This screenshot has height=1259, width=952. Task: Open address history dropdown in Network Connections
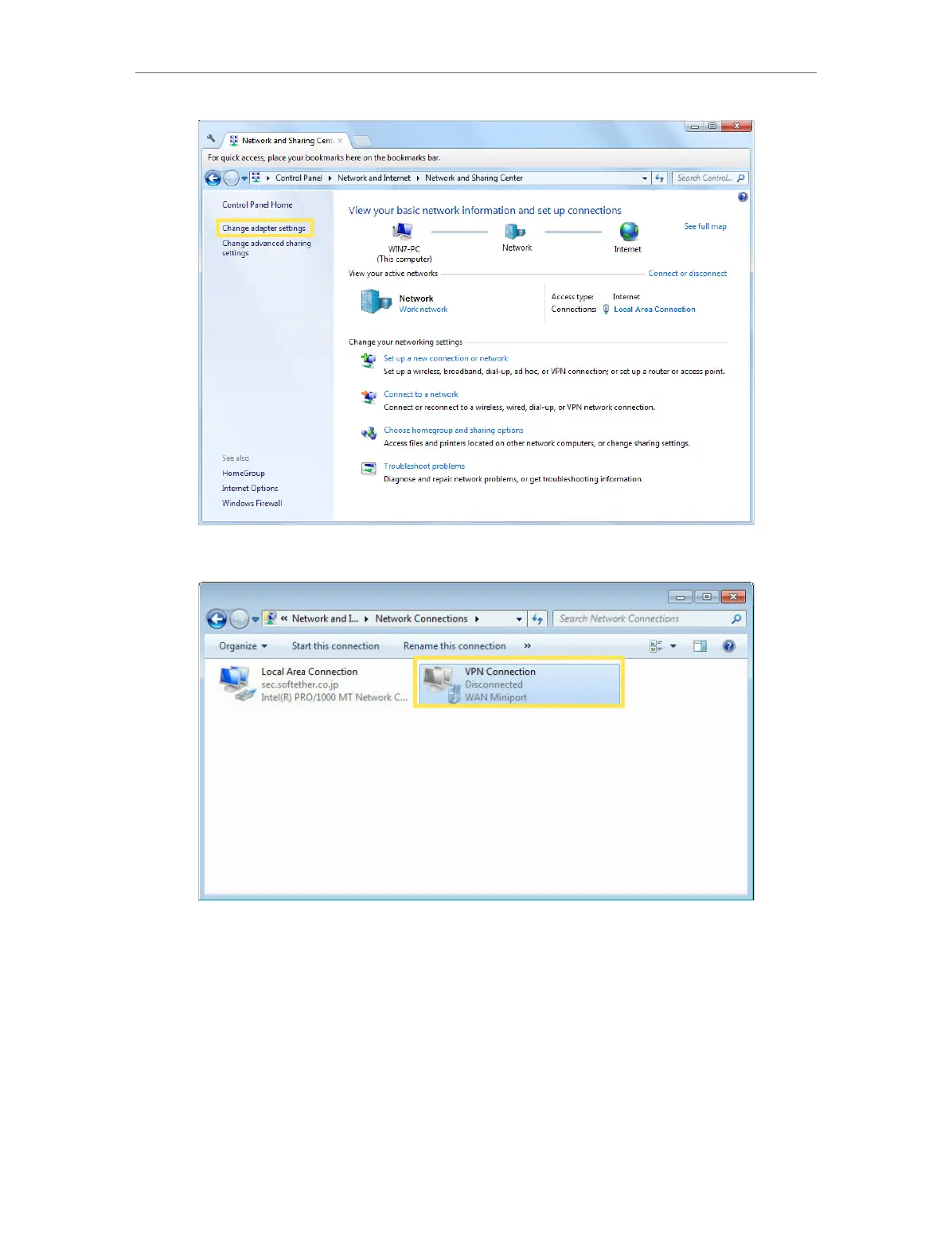tap(519, 619)
